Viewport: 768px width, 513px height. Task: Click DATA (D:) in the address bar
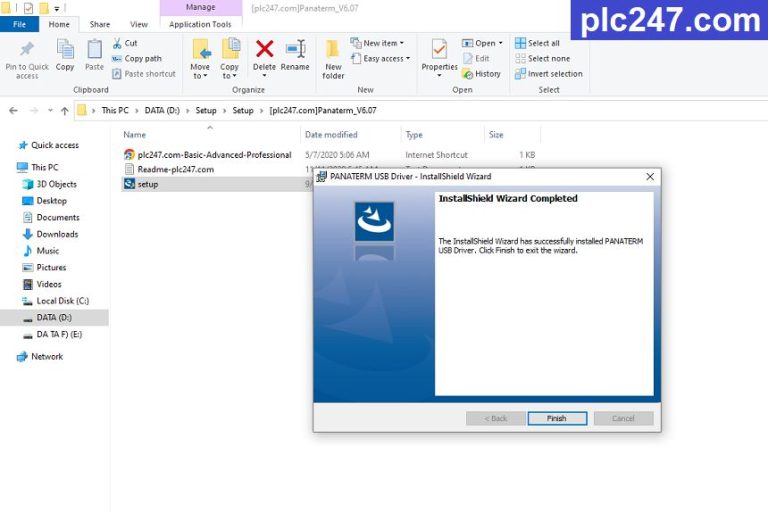(162, 110)
